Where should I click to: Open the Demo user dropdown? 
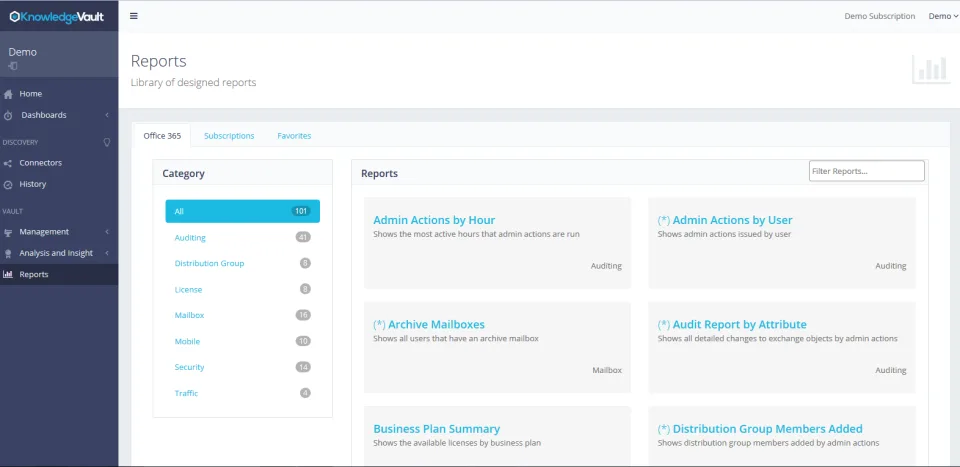pyautogui.click(x=943, y=17)
